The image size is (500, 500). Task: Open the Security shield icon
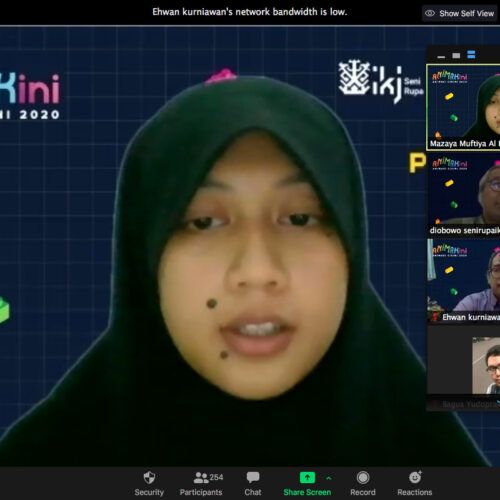(149, 478)
